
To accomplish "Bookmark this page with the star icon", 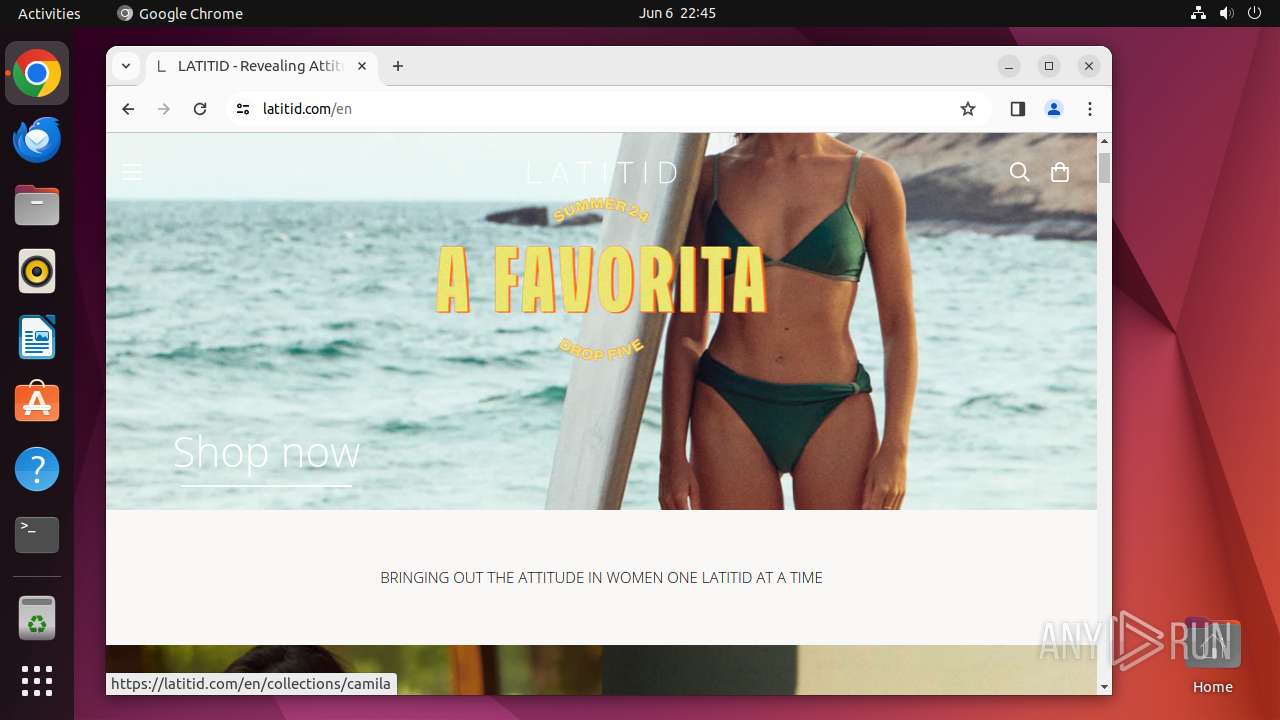I will 967,109.
